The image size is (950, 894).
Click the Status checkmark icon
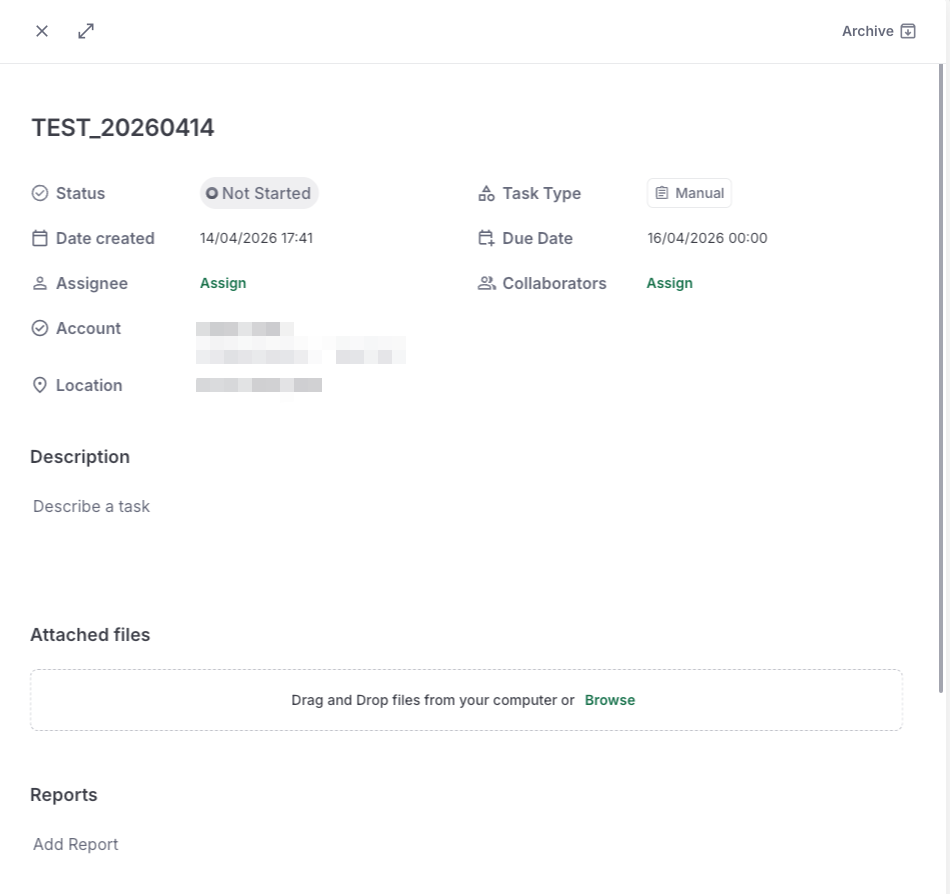point(39,193)
